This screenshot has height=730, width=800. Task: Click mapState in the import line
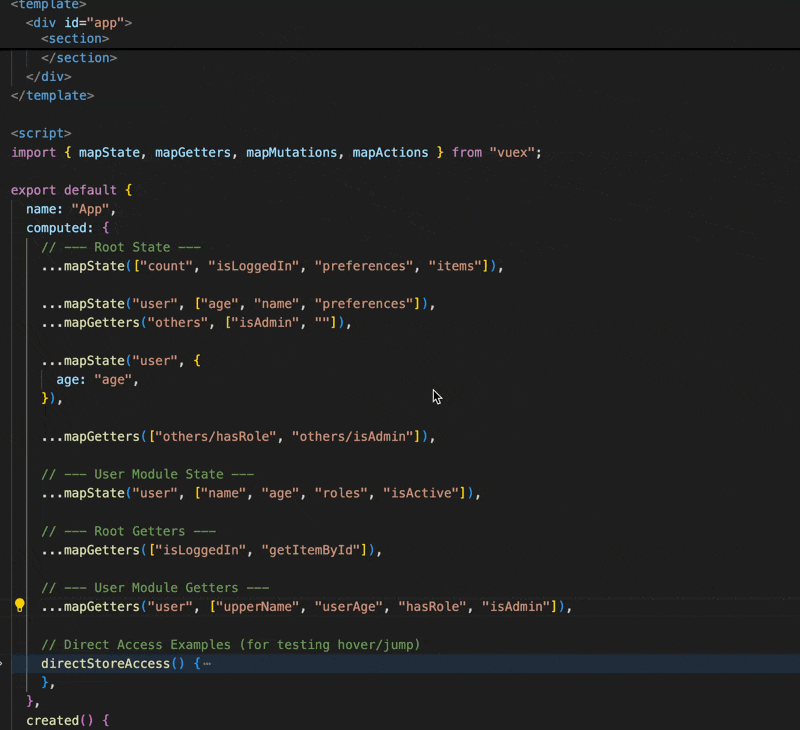pyautogui.click(x=109, y=153)
